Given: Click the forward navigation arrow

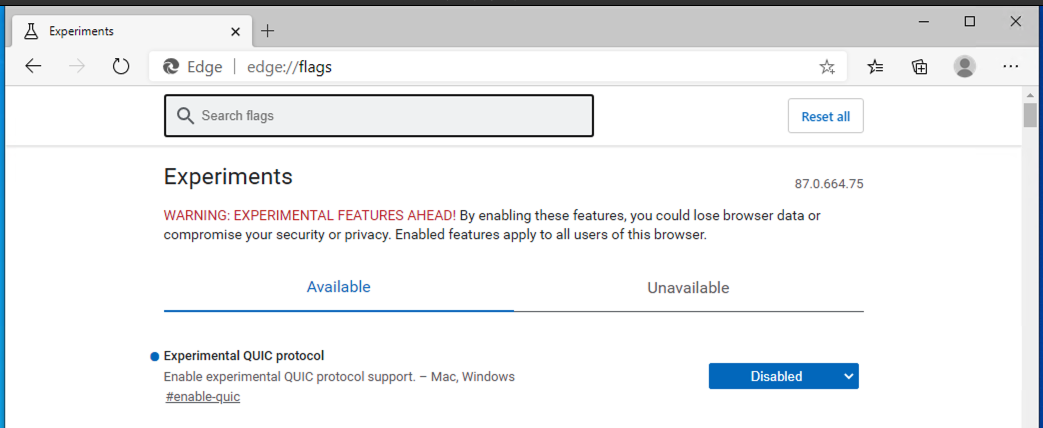Looking at the screenshot, I should click(x=77, y=66).
